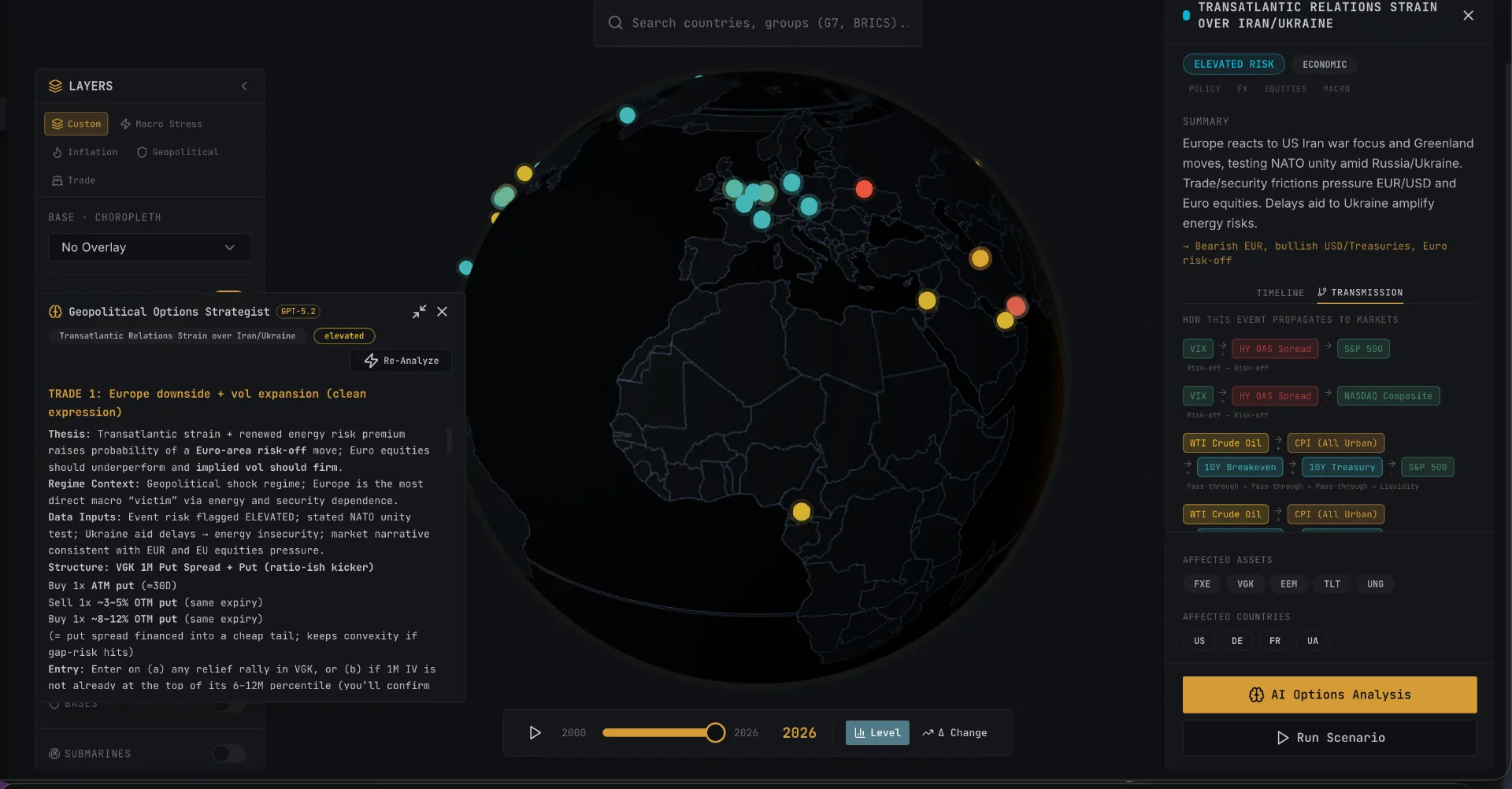Click the yellow marker in central Africa

click(801, 512)
